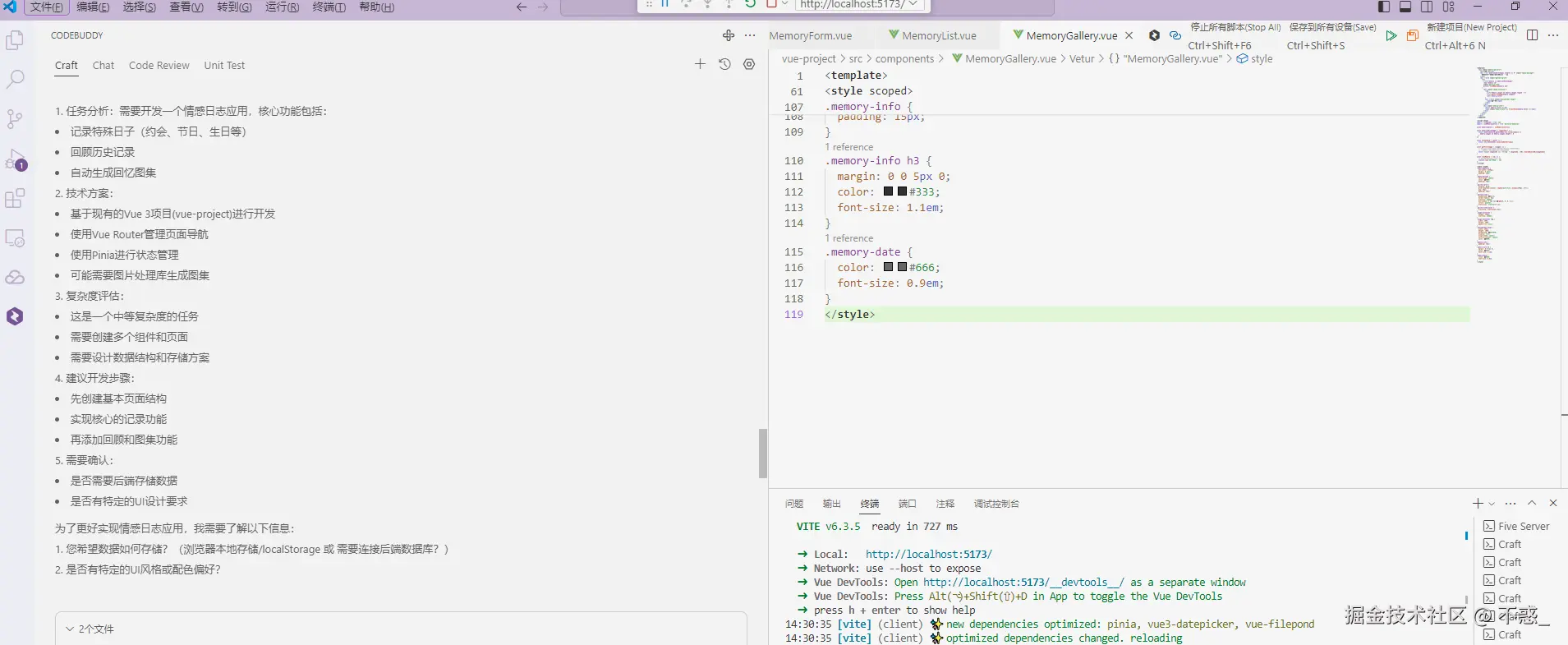Open the Local http://localhost:5173/ terminal link

(x=928, y=554)
